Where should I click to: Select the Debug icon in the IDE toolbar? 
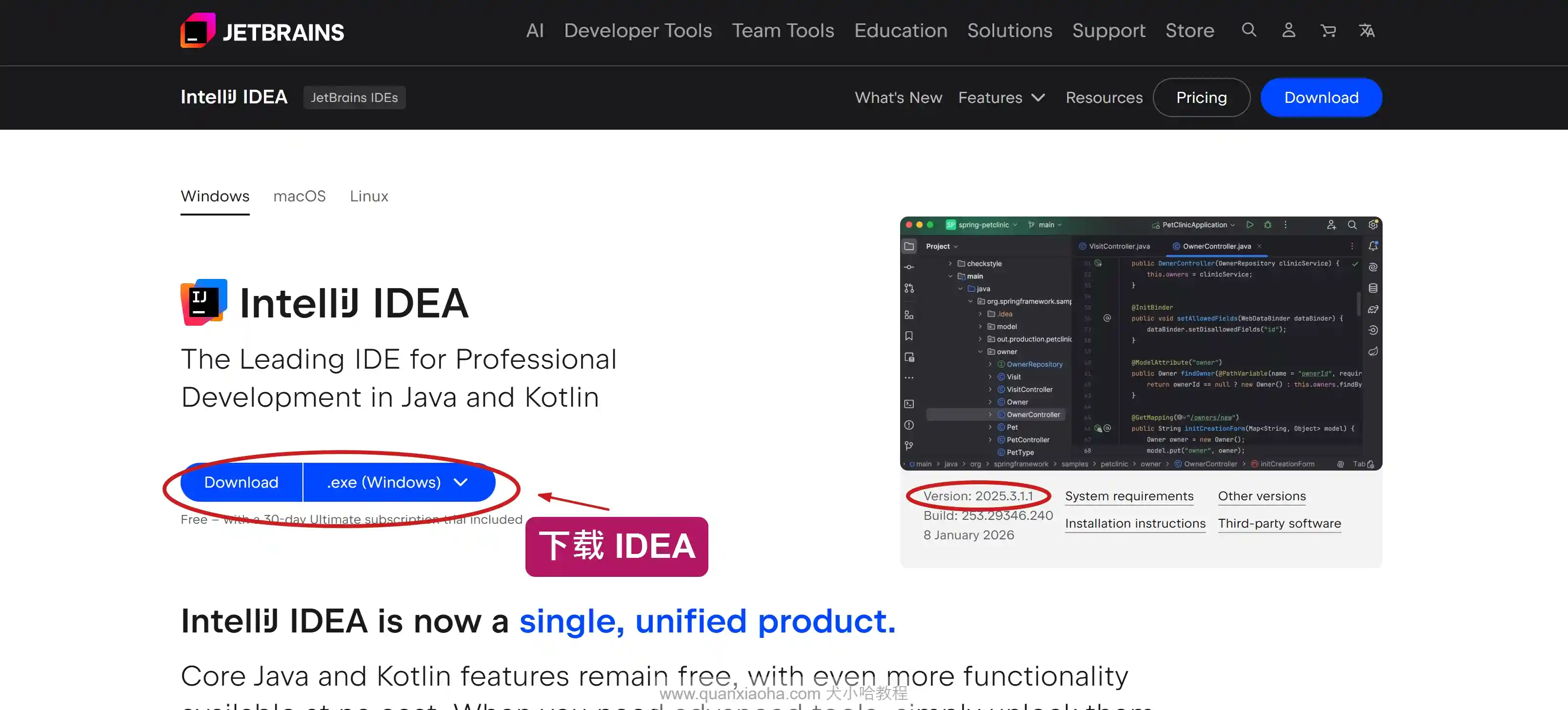pos(1268,225)
